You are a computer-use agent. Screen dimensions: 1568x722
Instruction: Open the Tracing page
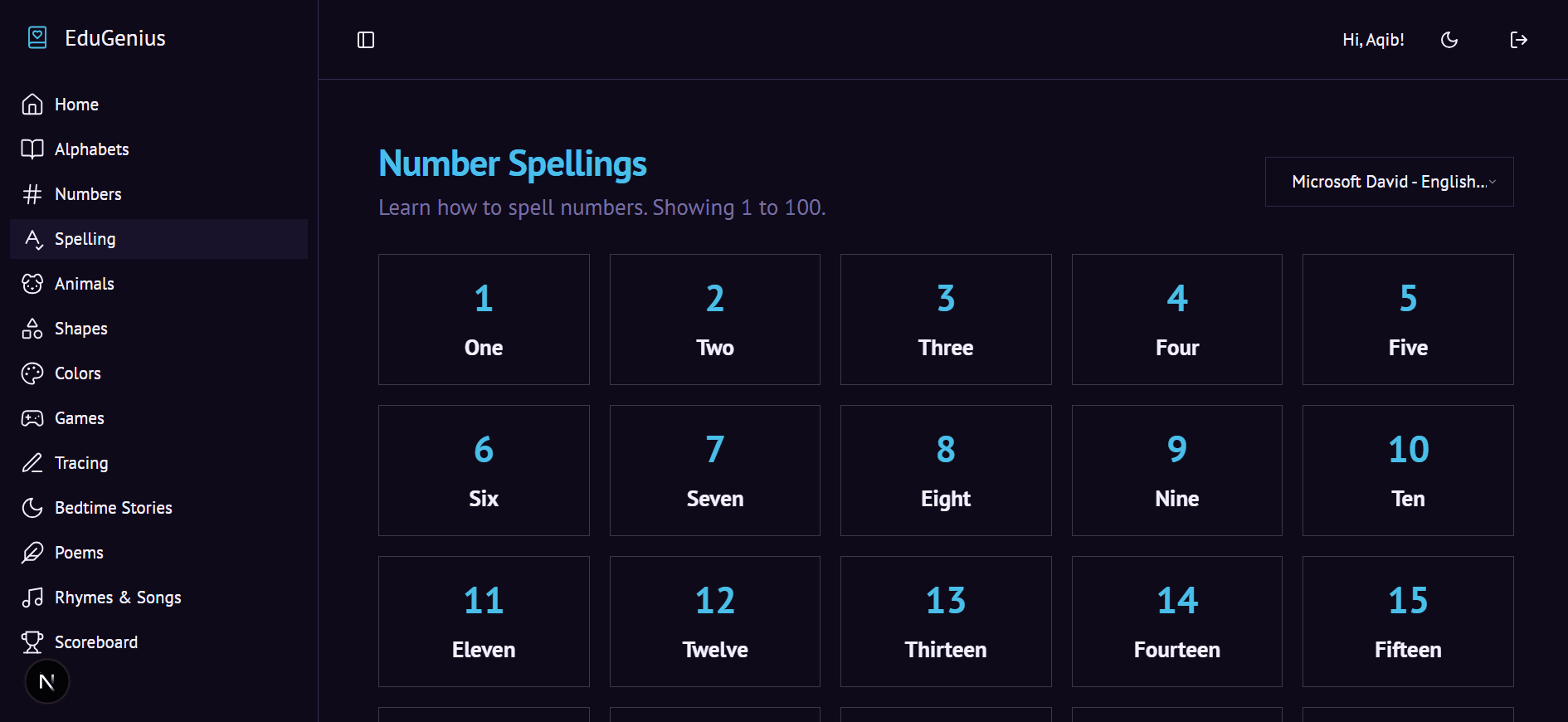(80, 463)
